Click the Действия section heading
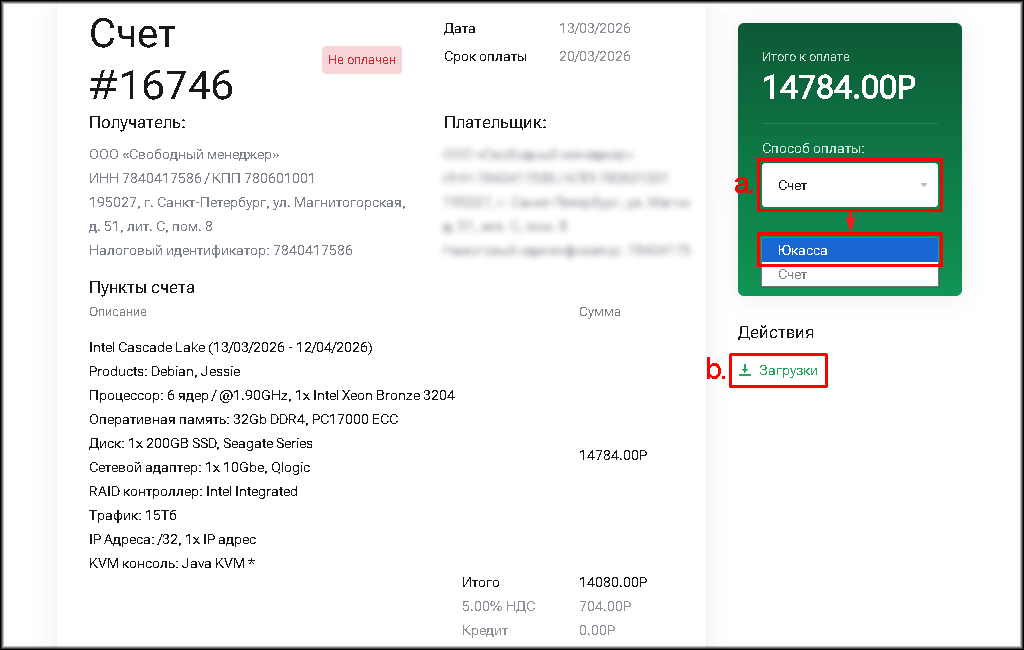Screen dimensions: 1024x650 (776, 332)
